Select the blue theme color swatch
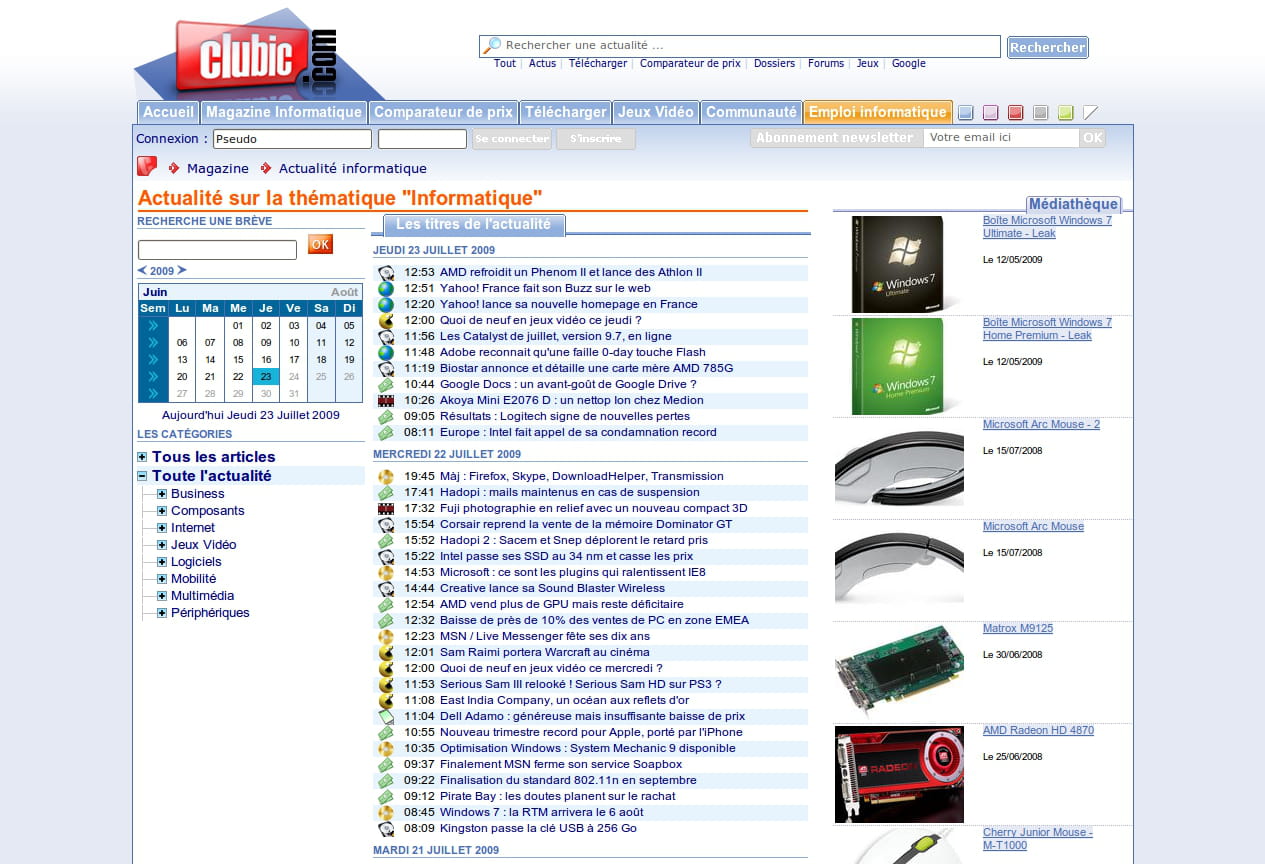 coord(966,112)
